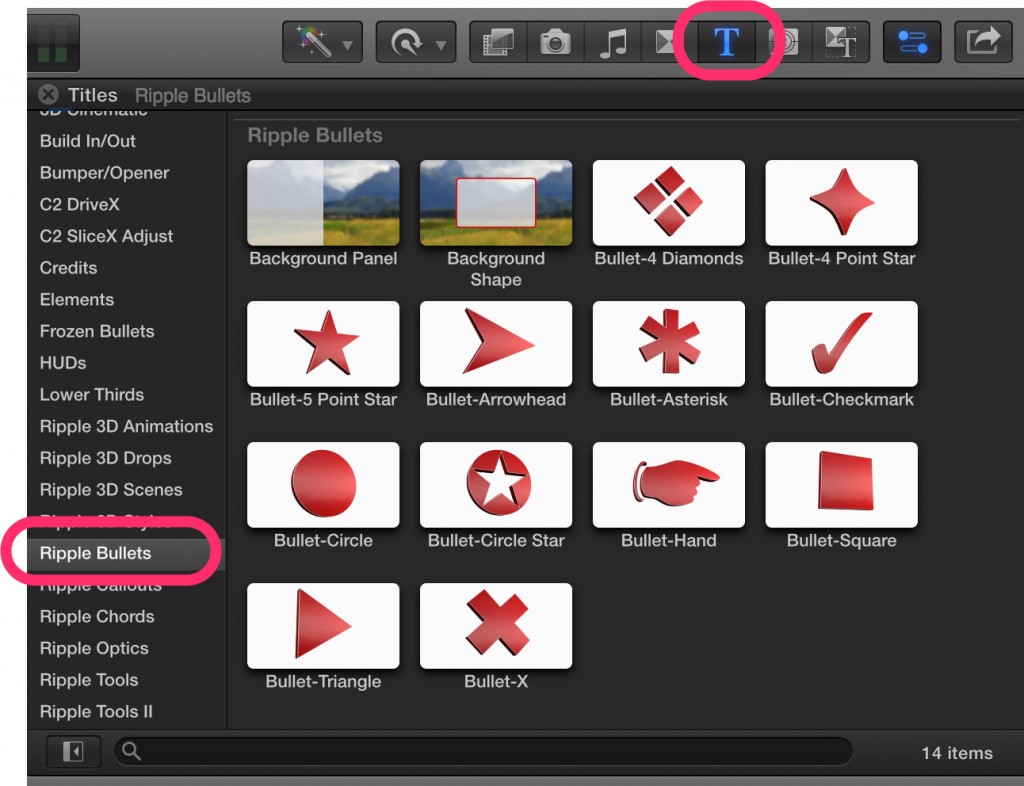Viewport: 1024px width, 786px height.
Task: Open the Photos browser camera icon
Action: click(555, 42)
